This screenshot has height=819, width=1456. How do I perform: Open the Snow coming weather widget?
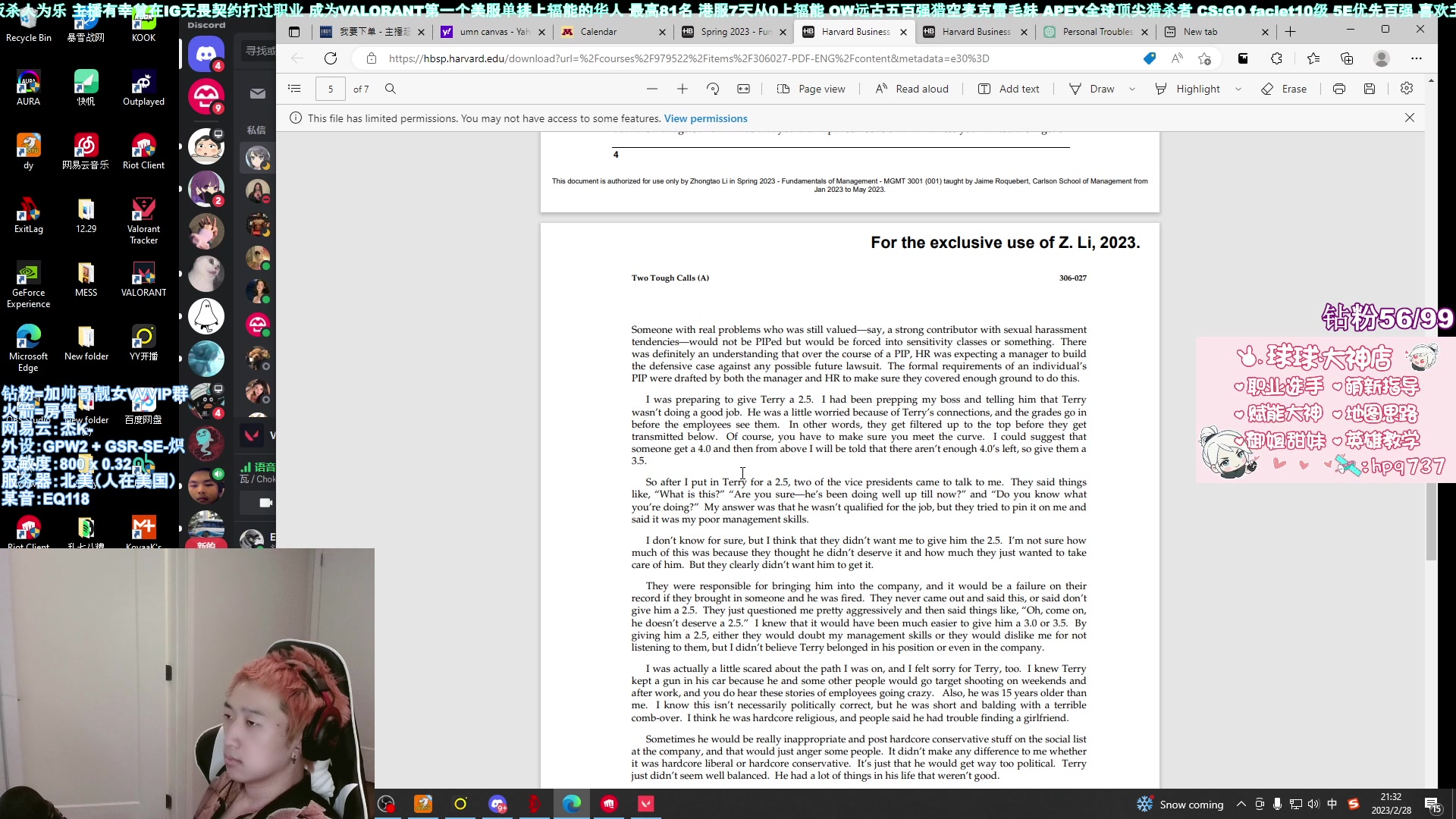[1180, 805]
